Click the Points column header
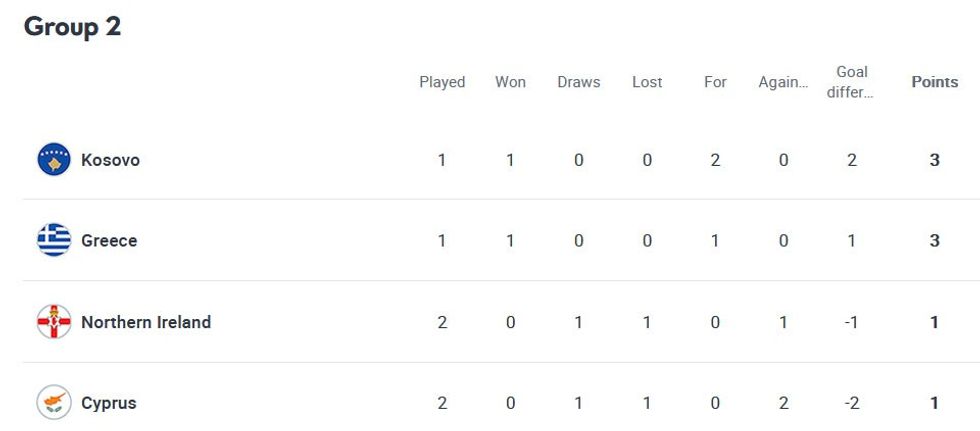Screen dimensions: 980x431 pyautogui.click(x=934, y=82)
